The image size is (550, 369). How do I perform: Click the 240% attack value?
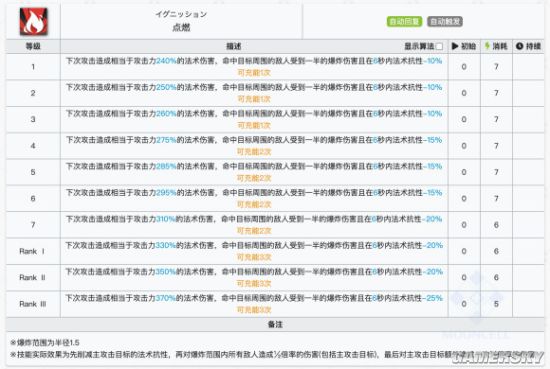166,61
